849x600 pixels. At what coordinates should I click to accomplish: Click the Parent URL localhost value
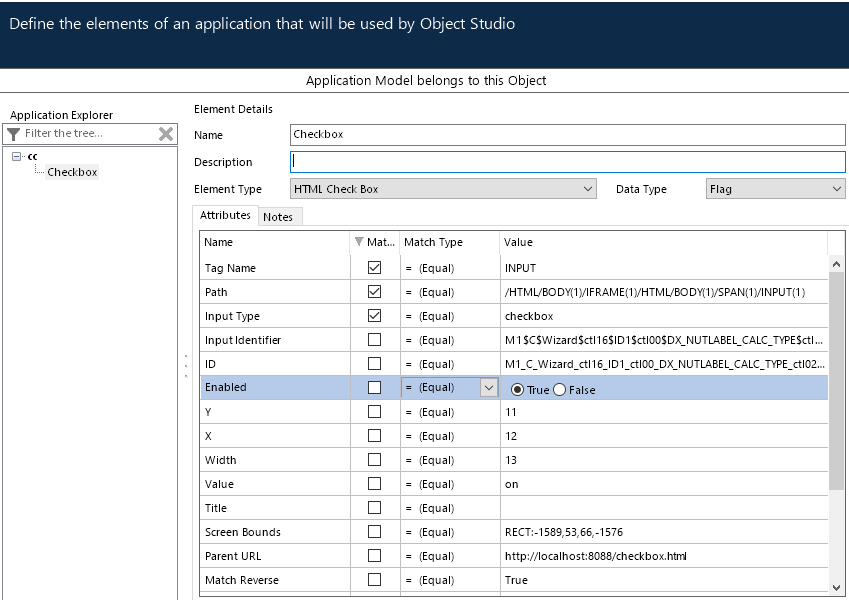coord(596,556)
